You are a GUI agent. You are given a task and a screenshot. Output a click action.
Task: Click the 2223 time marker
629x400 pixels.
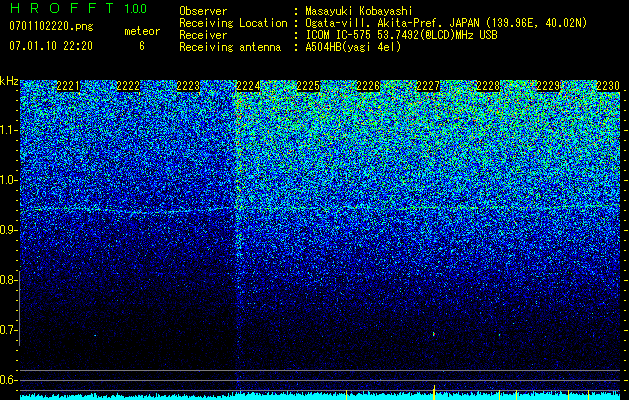(188, 86)
